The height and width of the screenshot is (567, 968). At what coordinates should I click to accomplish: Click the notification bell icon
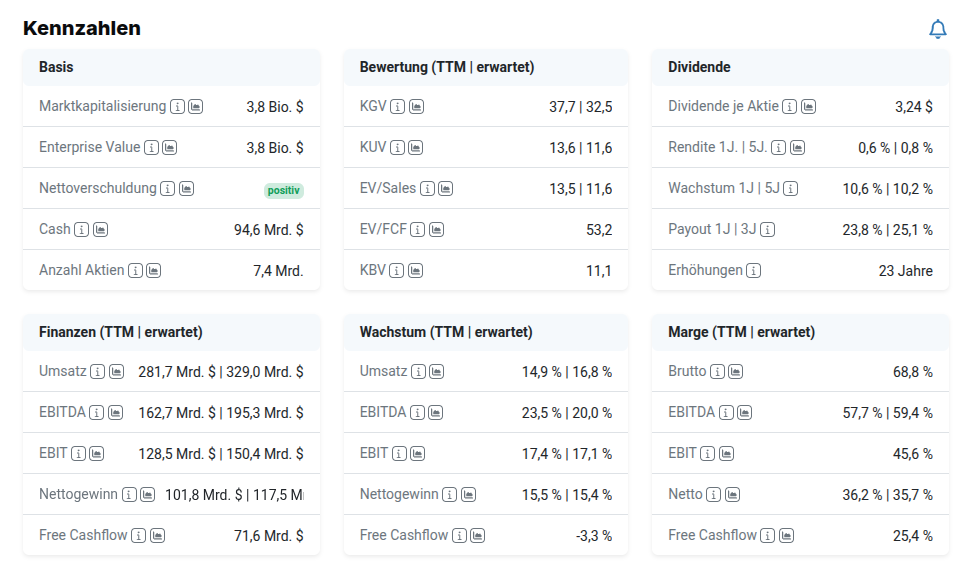click(937, 30)
